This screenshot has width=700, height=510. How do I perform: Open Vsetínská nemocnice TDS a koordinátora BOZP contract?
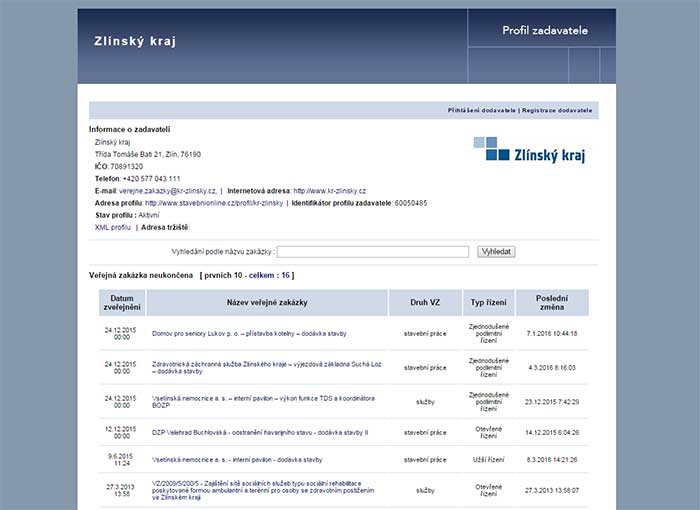(263, 402)
